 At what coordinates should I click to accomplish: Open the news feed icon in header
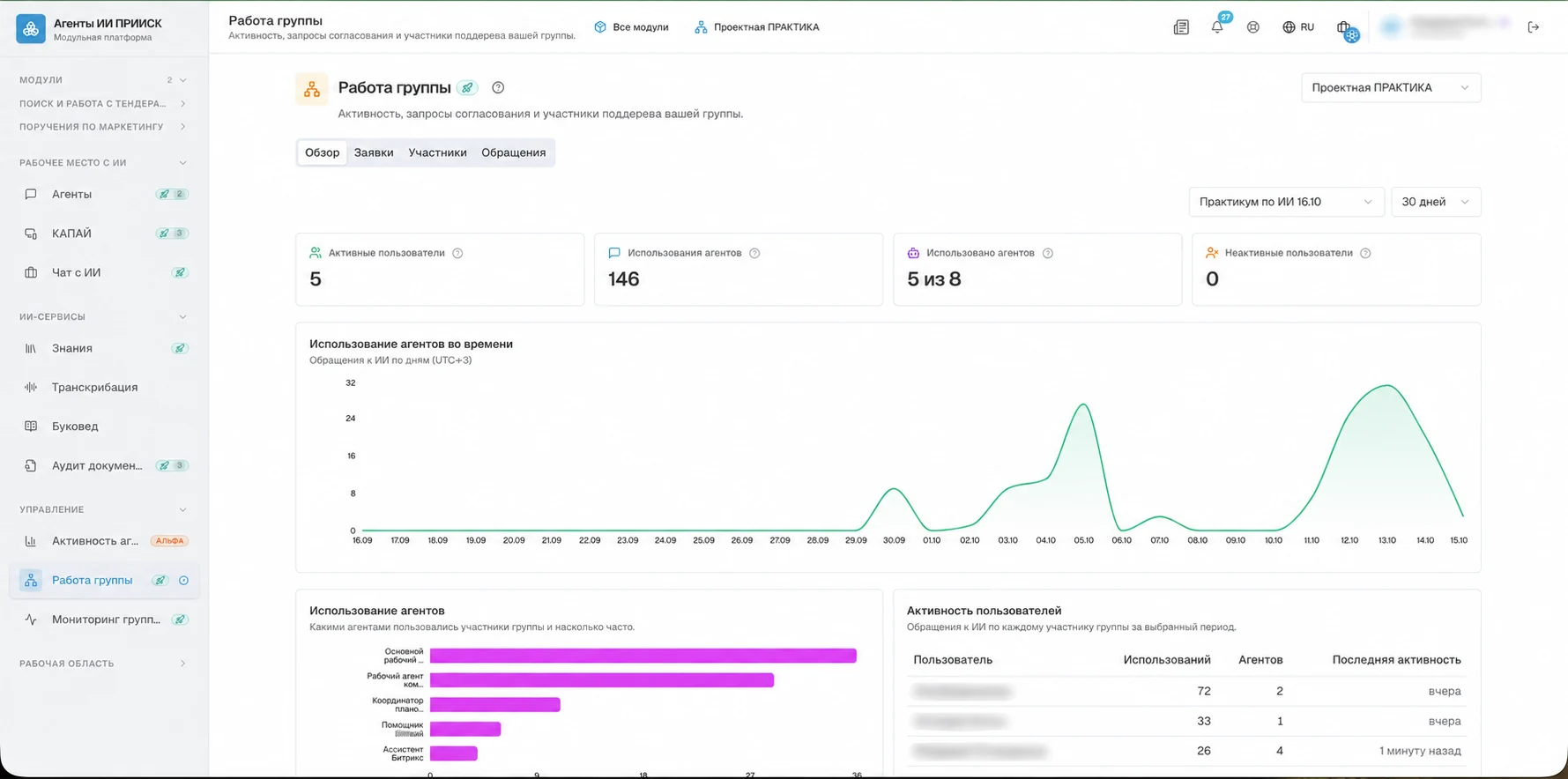pos(1181,27)
